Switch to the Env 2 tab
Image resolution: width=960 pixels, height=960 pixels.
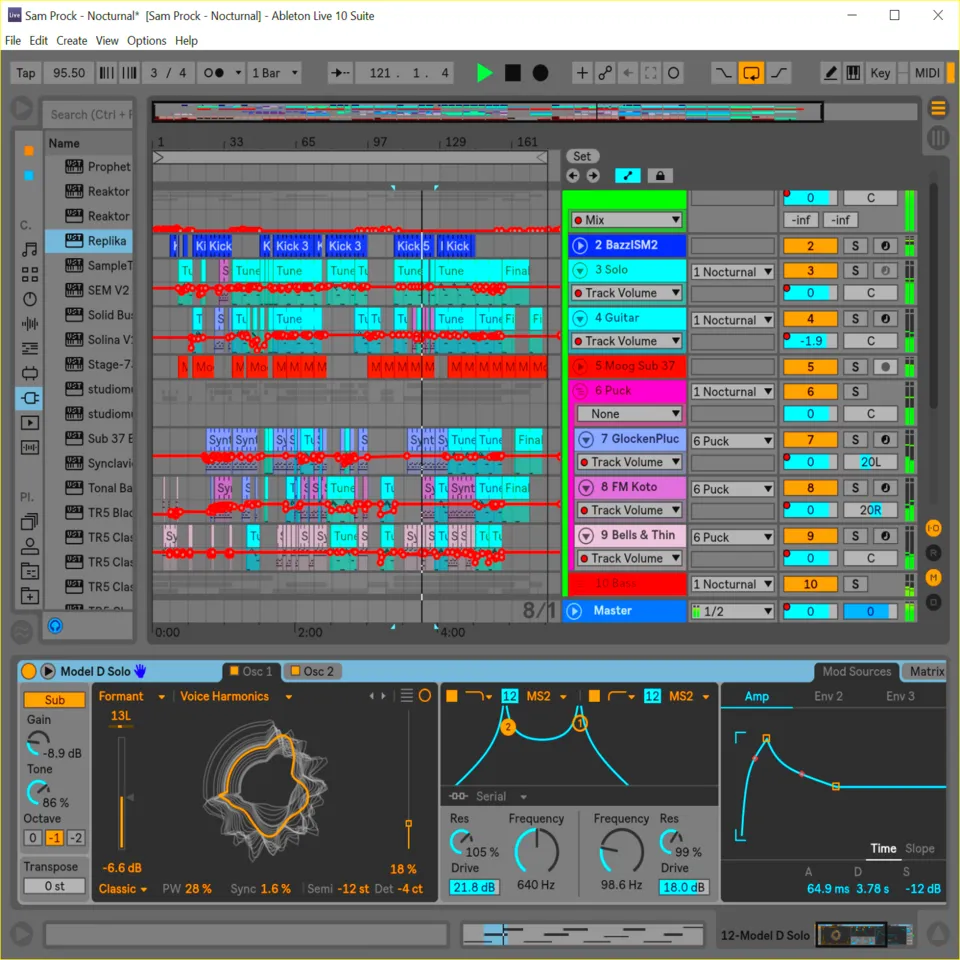tap(828, 696)
